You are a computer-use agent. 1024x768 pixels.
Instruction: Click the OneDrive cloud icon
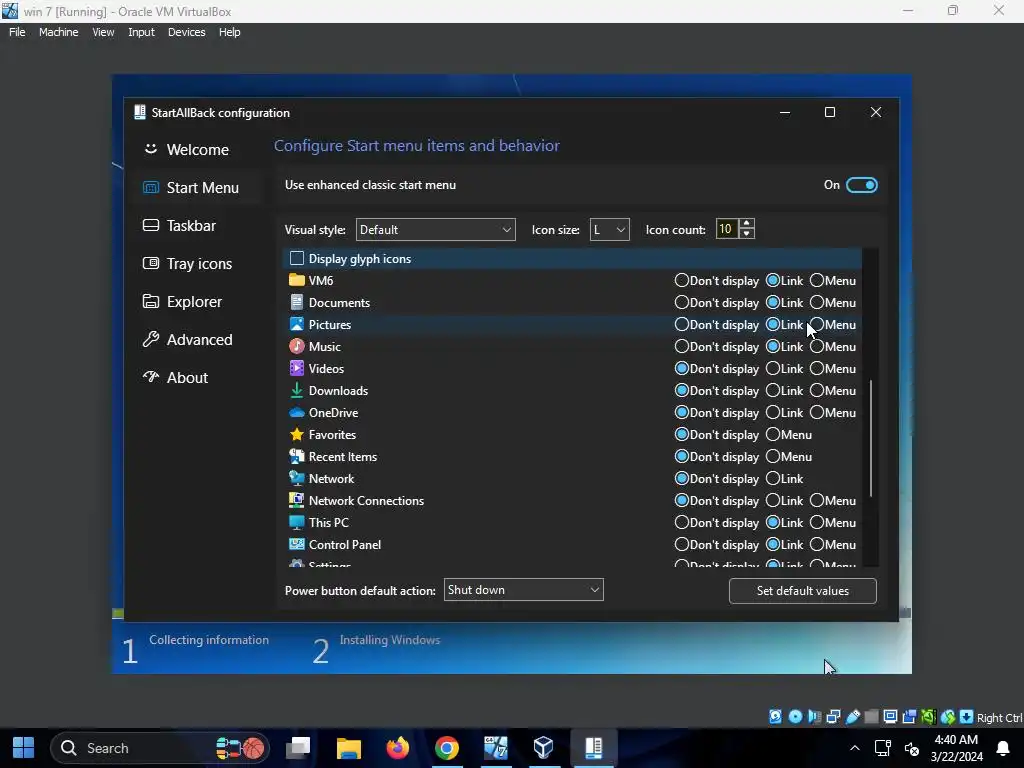pyautogui.click(x=296, y=412)
